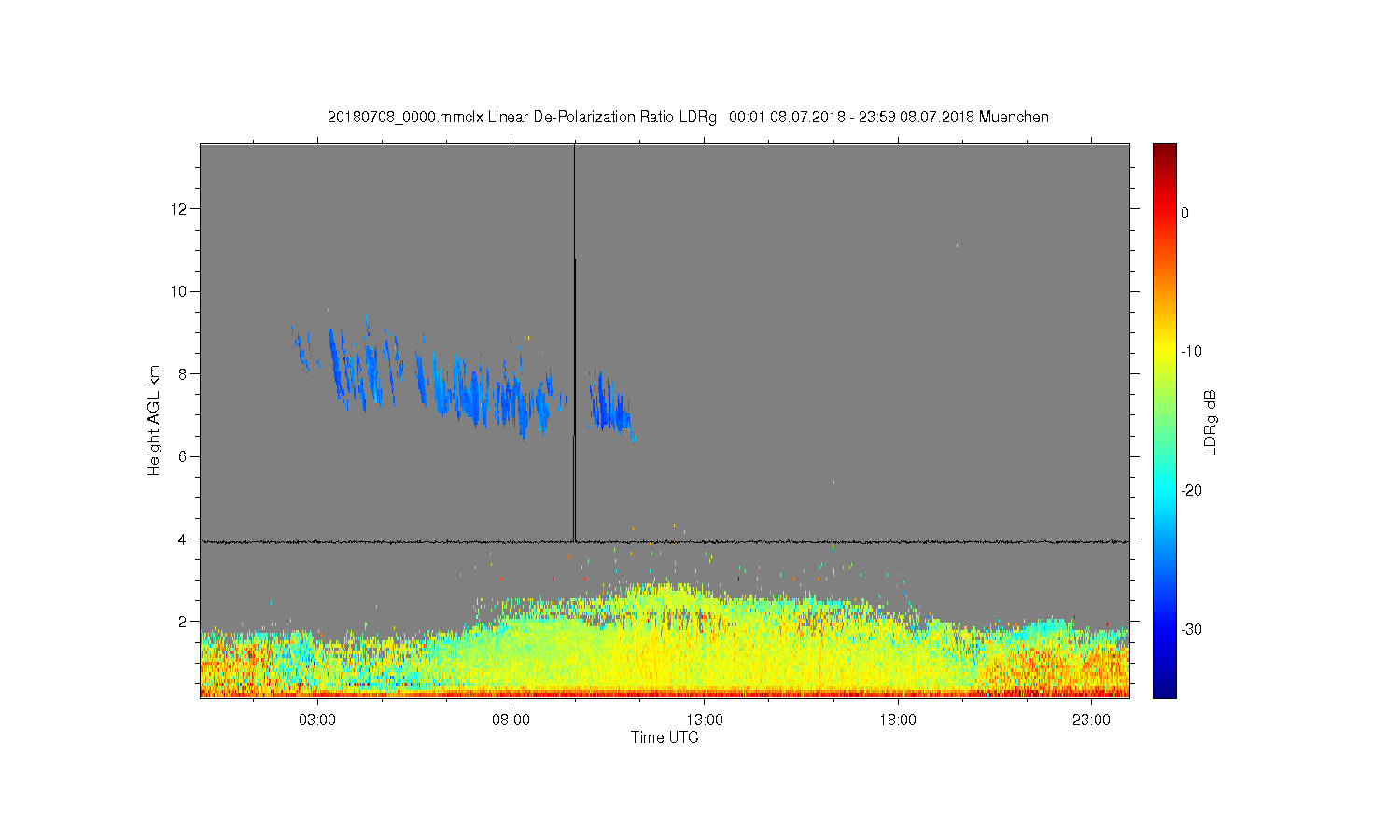Click the '13:00' time tick label

tap(705, 721)
